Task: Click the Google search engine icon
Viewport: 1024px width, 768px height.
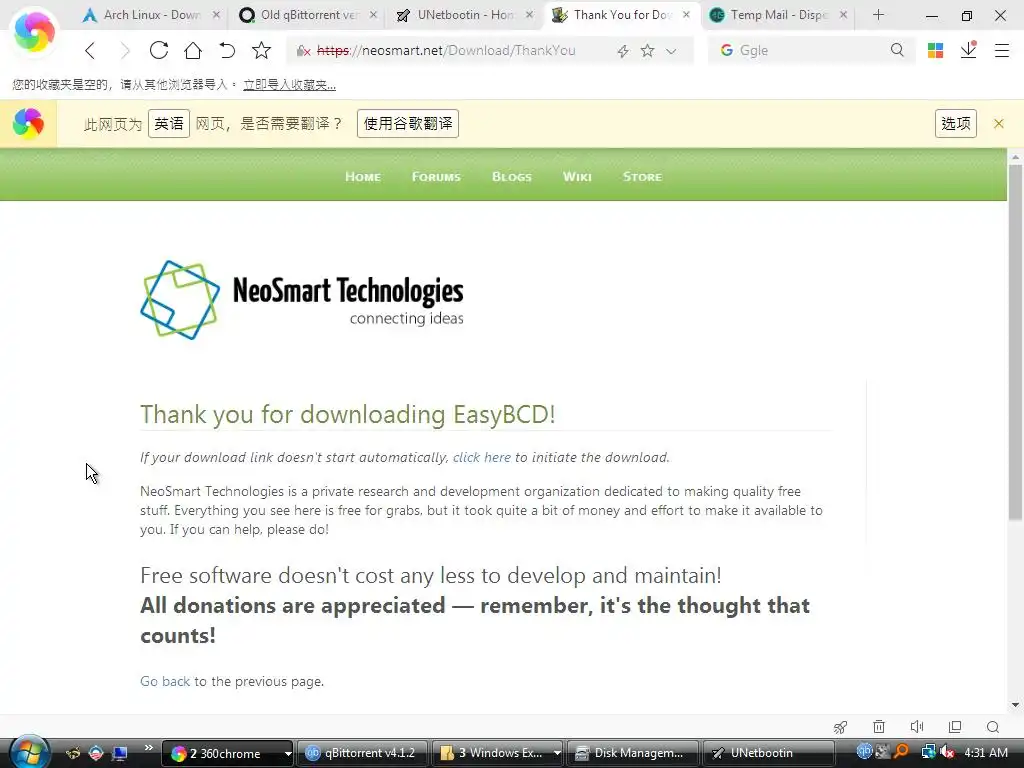Action: click(x=726, y=50)
